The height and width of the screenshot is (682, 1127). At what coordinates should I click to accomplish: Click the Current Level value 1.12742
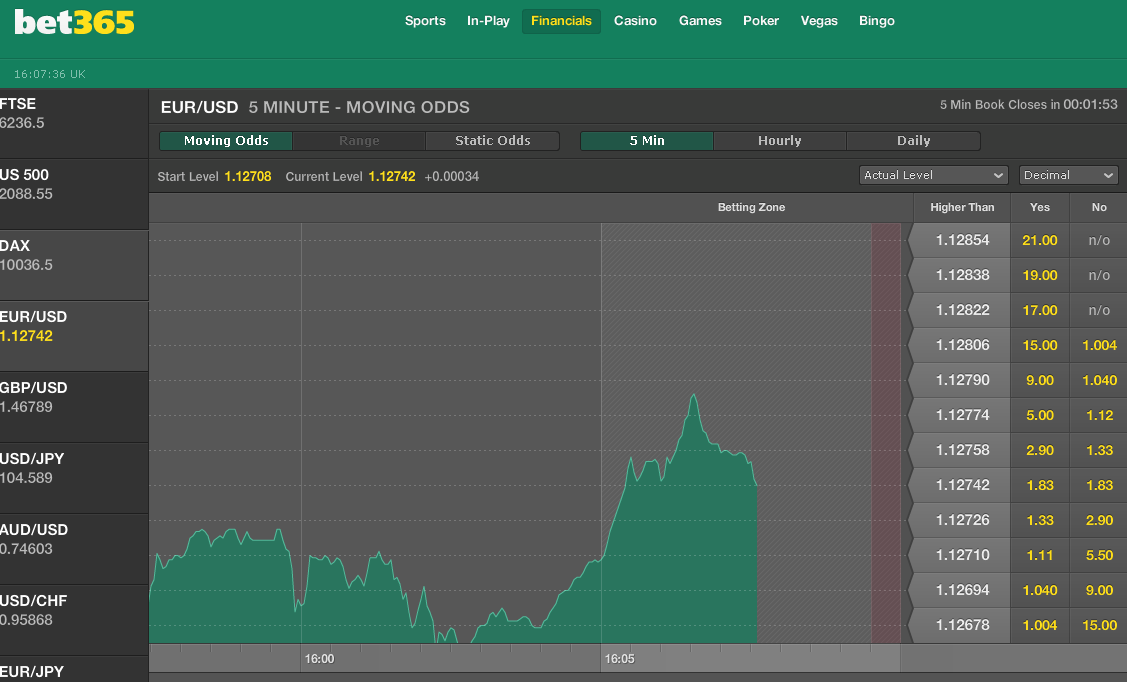click(392, 176)
